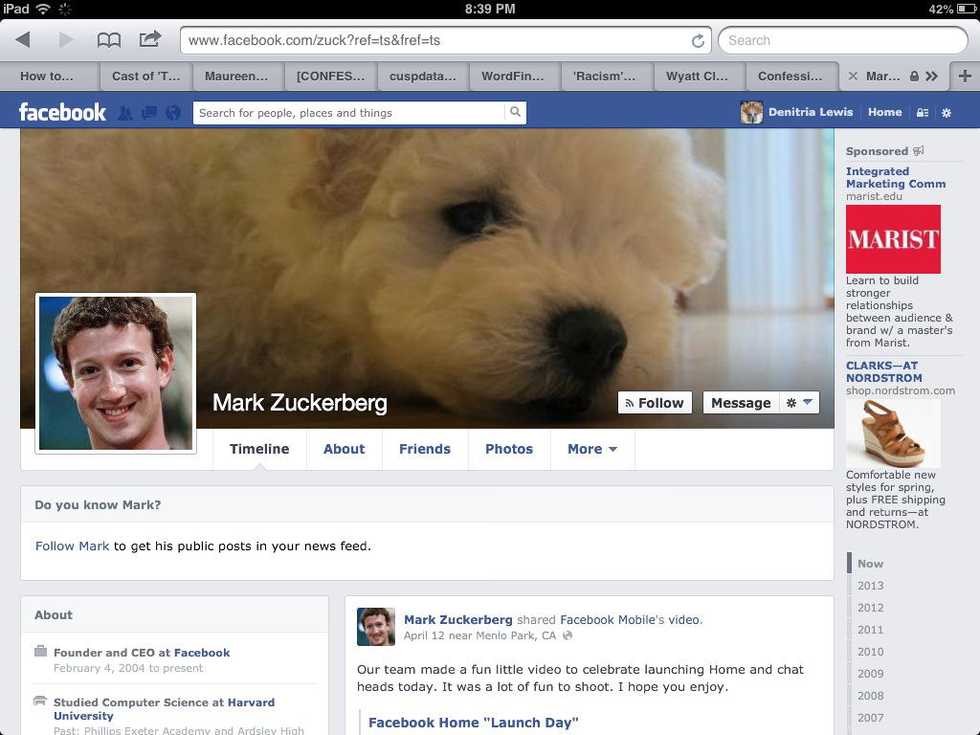Switch to the About profile tab
980x735 pixels.
tap(344, 449)
